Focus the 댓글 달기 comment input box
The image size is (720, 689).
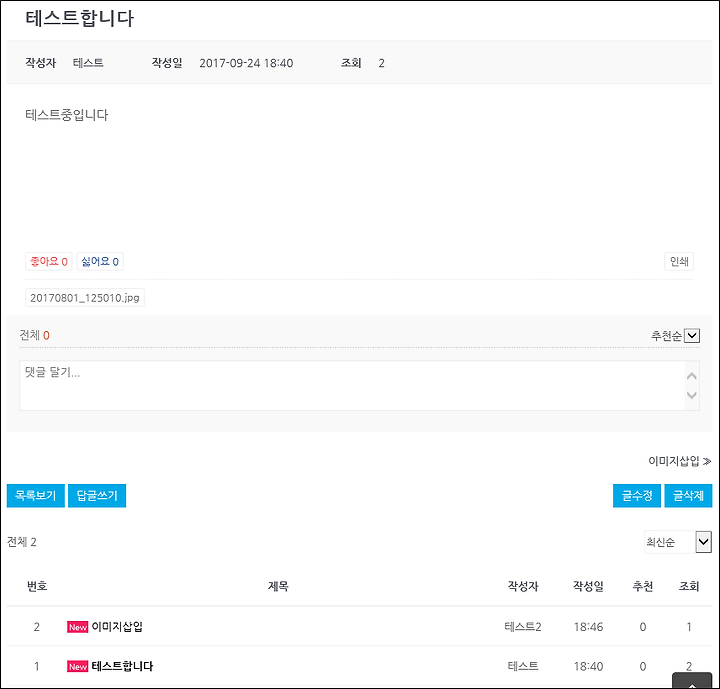coord(352,385)
